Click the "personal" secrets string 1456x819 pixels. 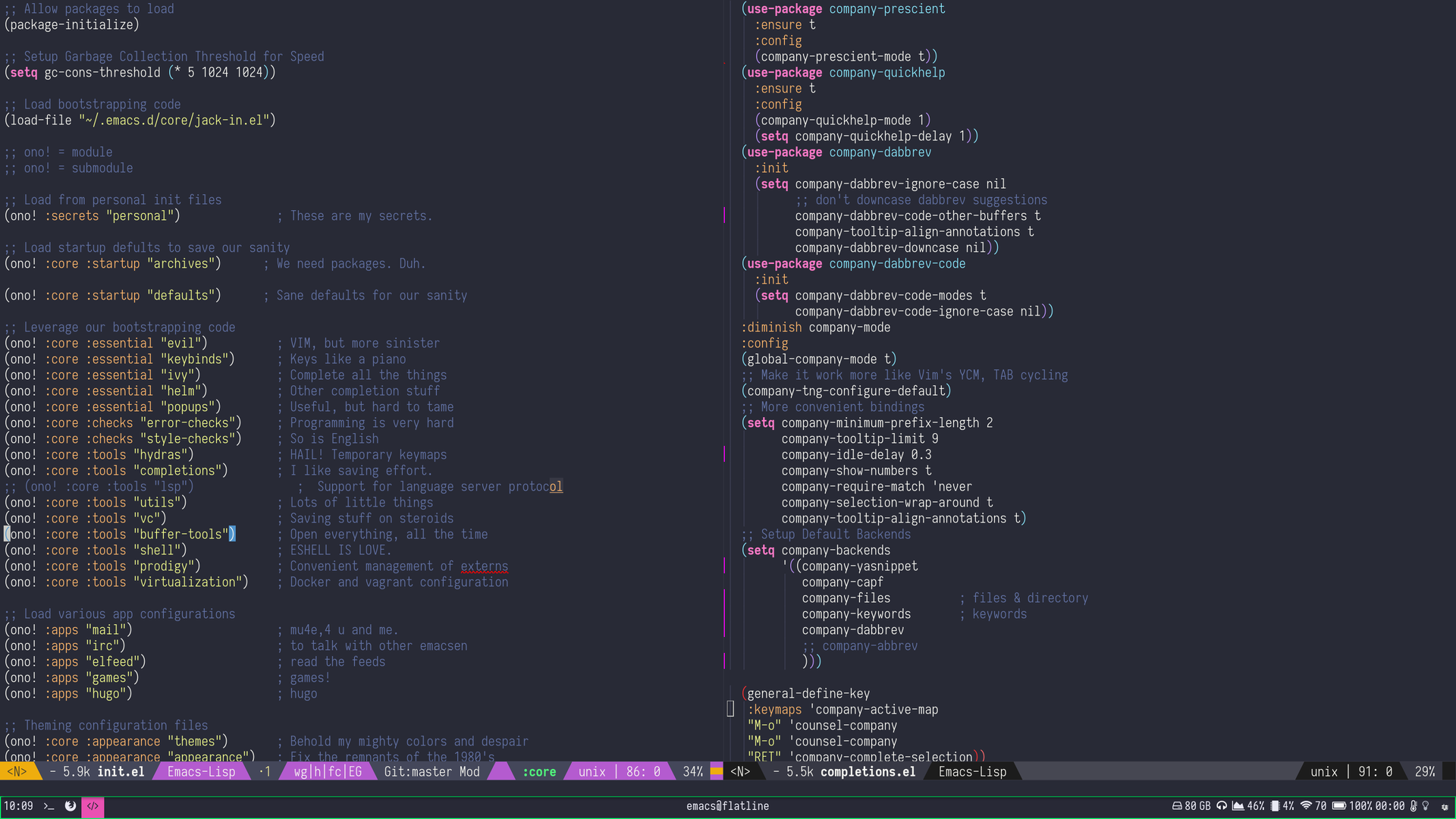tap(140, 216)
